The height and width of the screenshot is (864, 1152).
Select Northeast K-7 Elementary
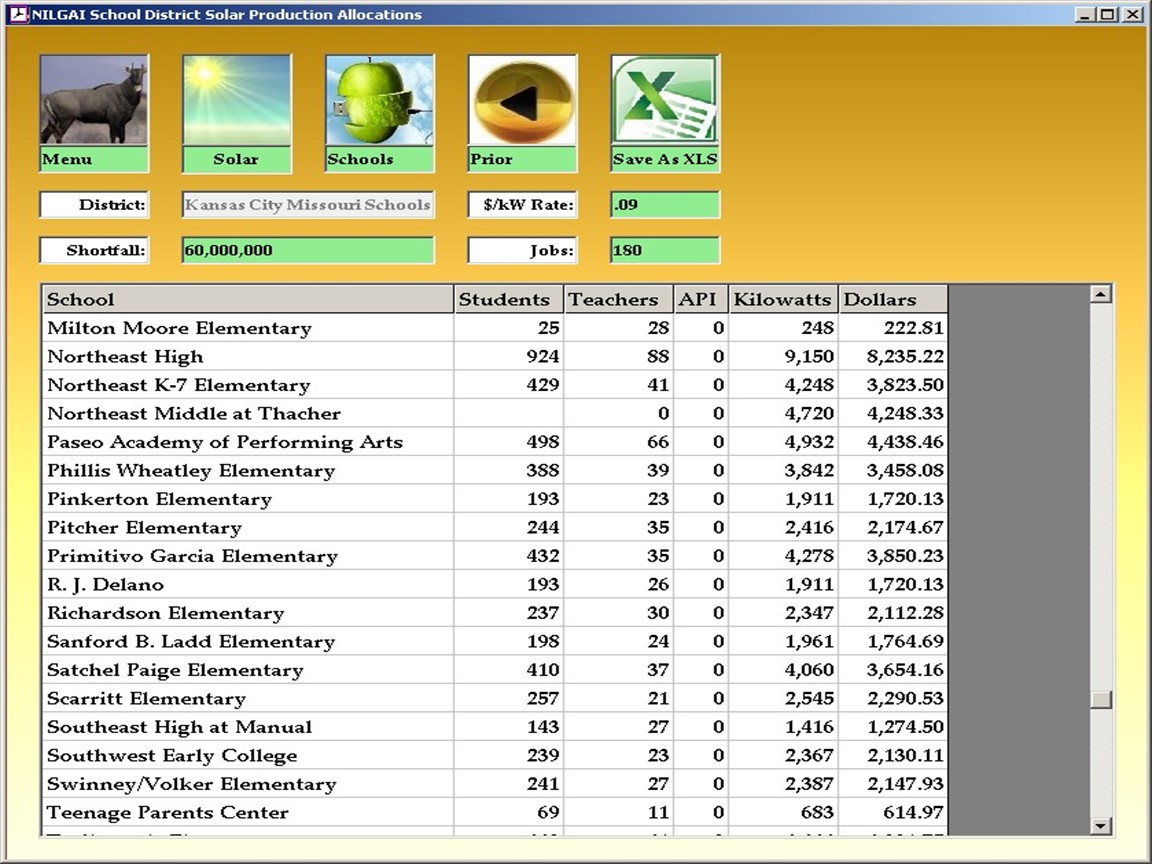point(494,385)
